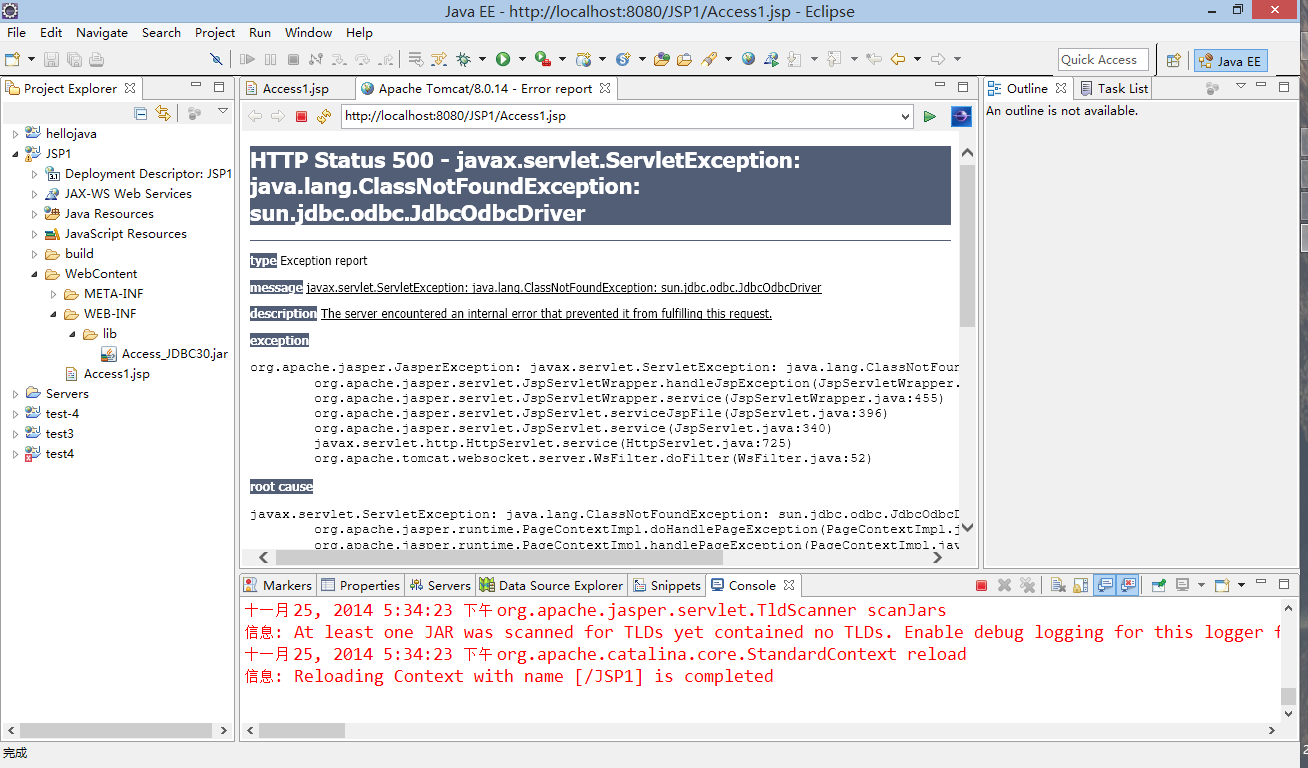
Task: Toggle the Java EE perspective button
Action: [1230, 61]
